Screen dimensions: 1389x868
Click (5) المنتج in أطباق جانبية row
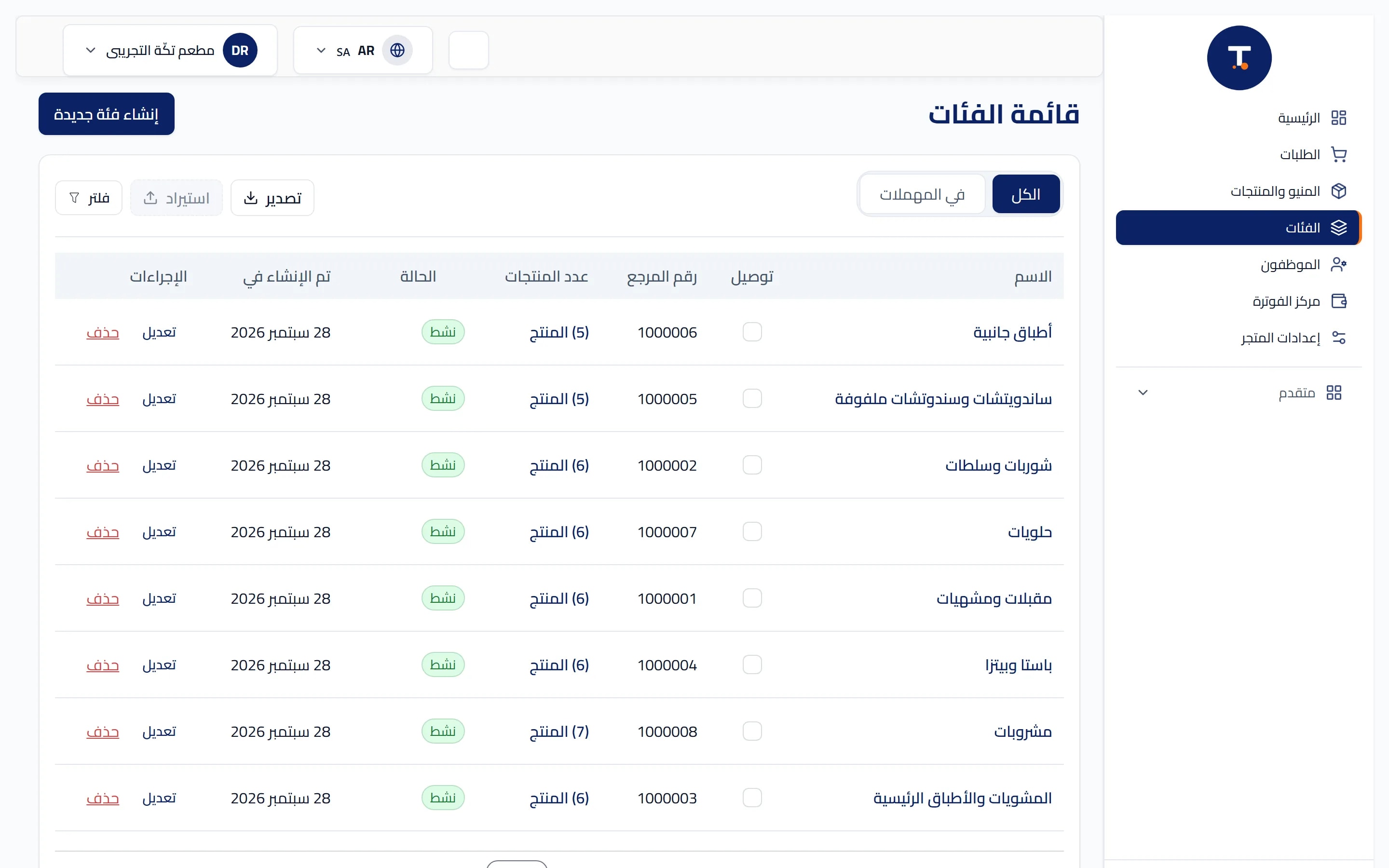[559, 332]
